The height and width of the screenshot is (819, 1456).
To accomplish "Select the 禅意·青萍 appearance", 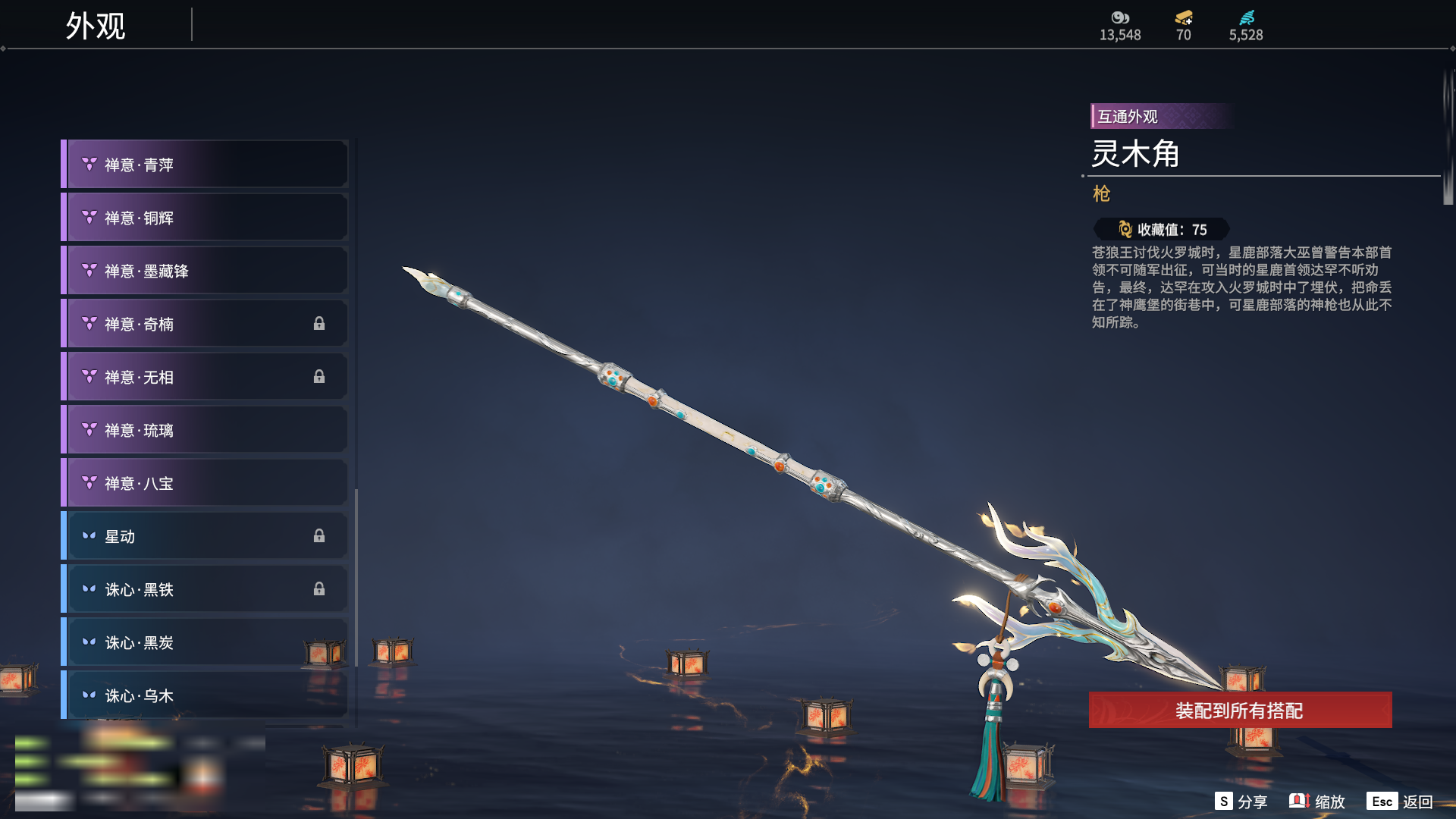I will (205, 165).
